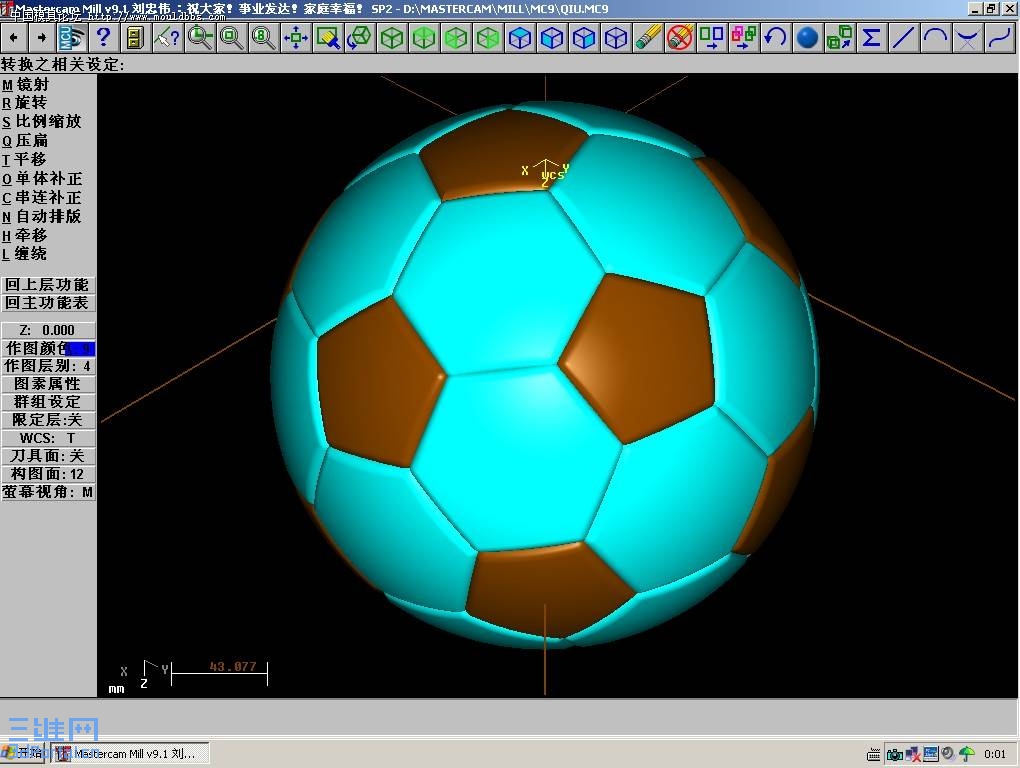Toggle shading with the blue sphere icon
The width and height of the screenshot is (1020, 768).
coord(807,38)
